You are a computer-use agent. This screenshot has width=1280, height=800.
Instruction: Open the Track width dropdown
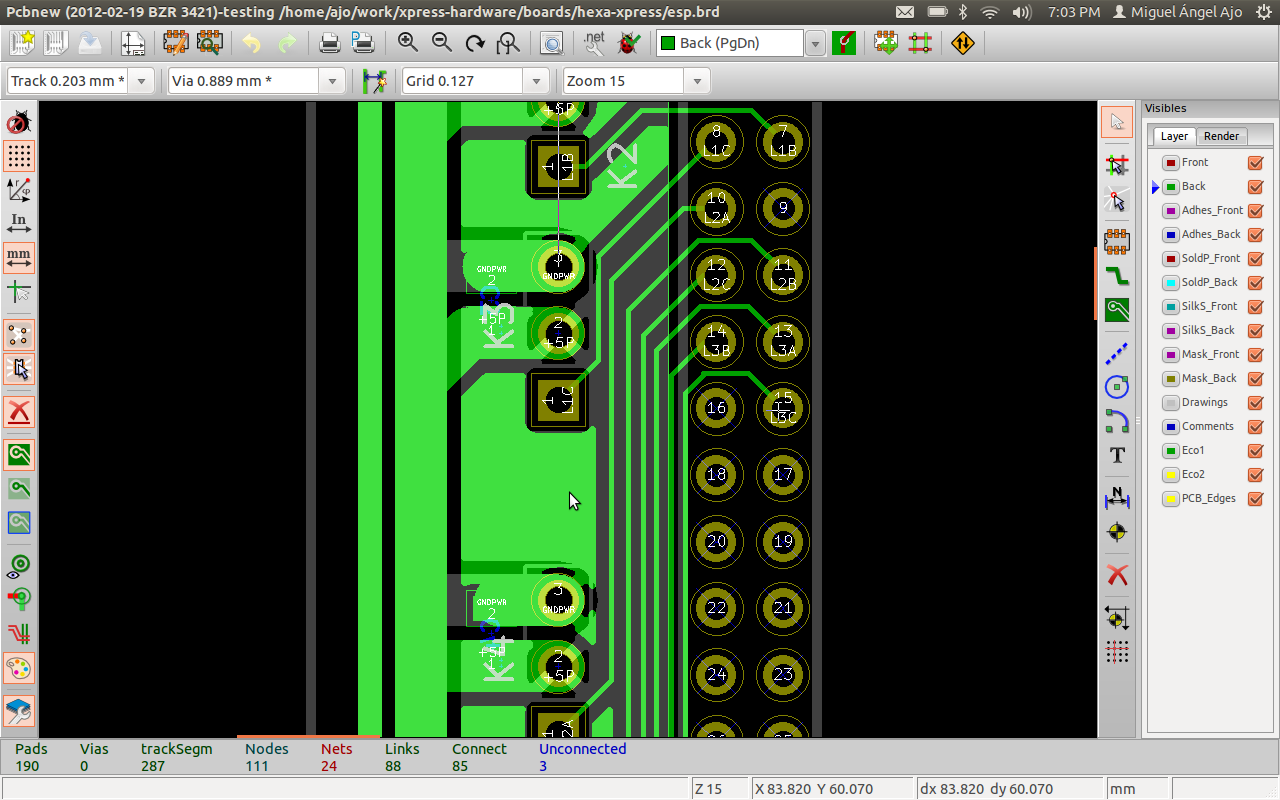pyautogui.click(x=141, y=81)
